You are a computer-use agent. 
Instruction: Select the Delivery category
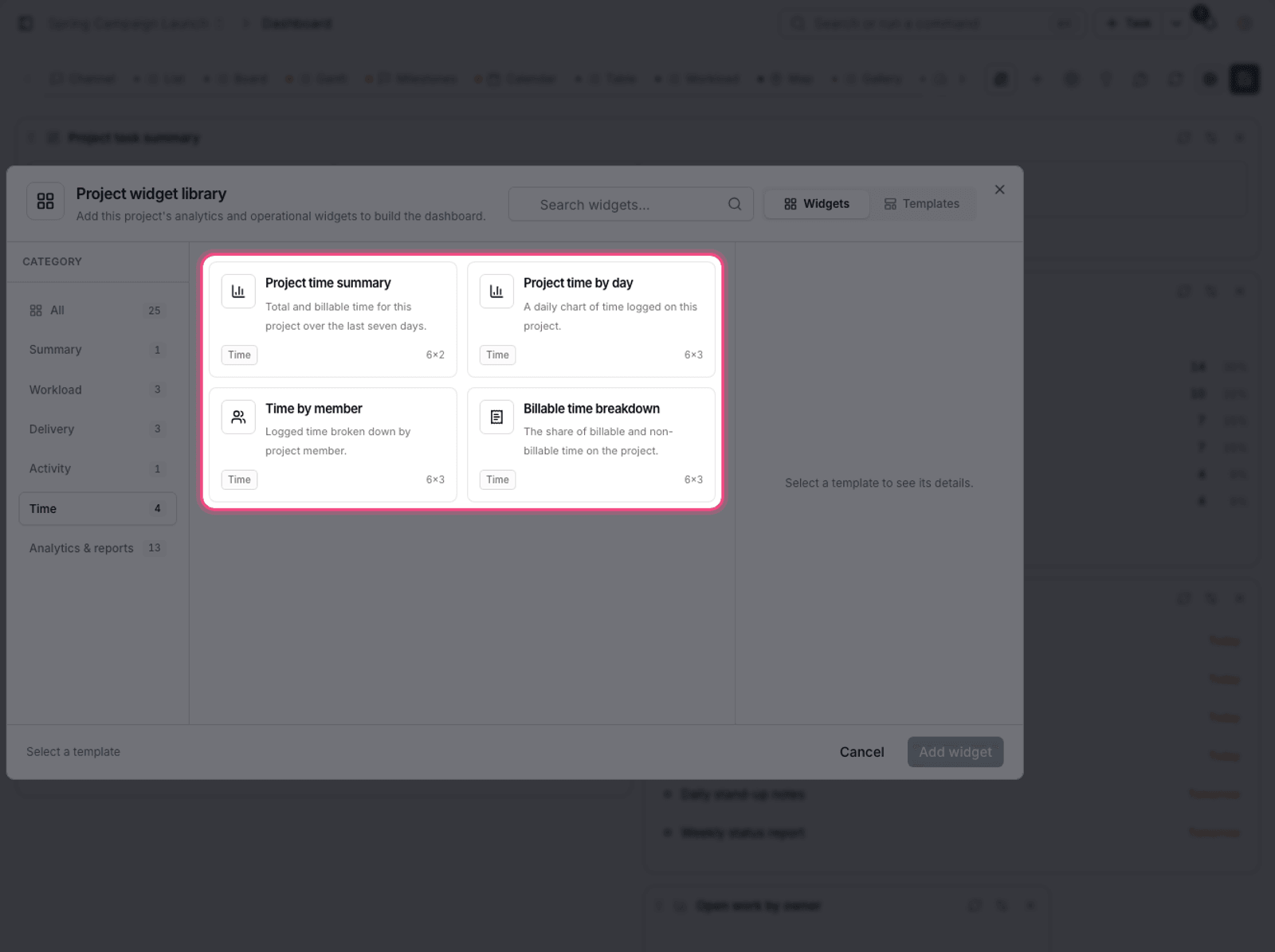[97, 429]
